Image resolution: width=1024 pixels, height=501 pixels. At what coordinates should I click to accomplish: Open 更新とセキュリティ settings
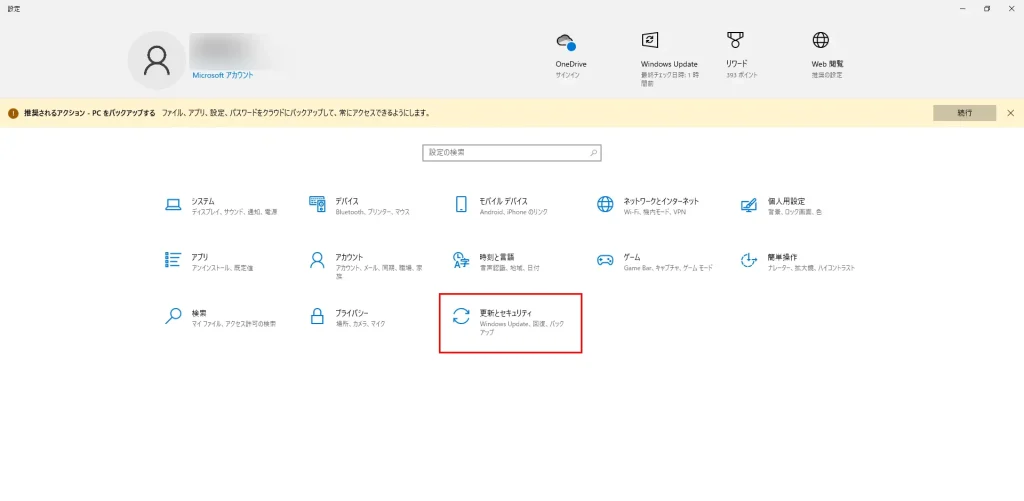pyautogui.click(x=510, y=322)
